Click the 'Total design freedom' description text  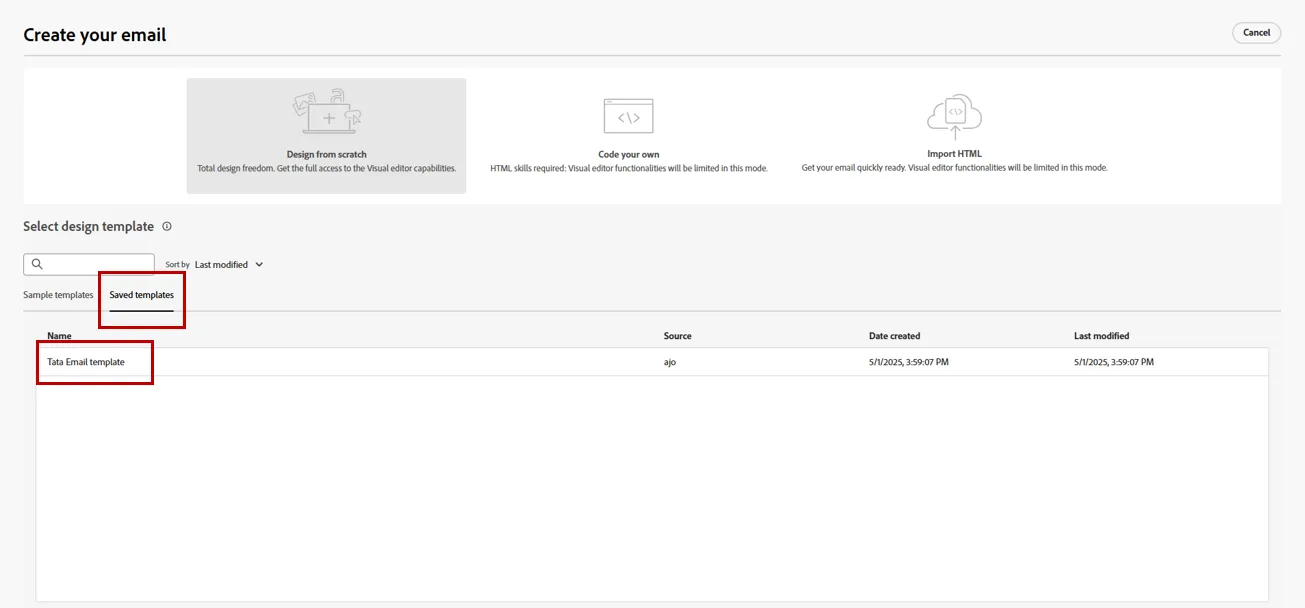pos(326,168)
